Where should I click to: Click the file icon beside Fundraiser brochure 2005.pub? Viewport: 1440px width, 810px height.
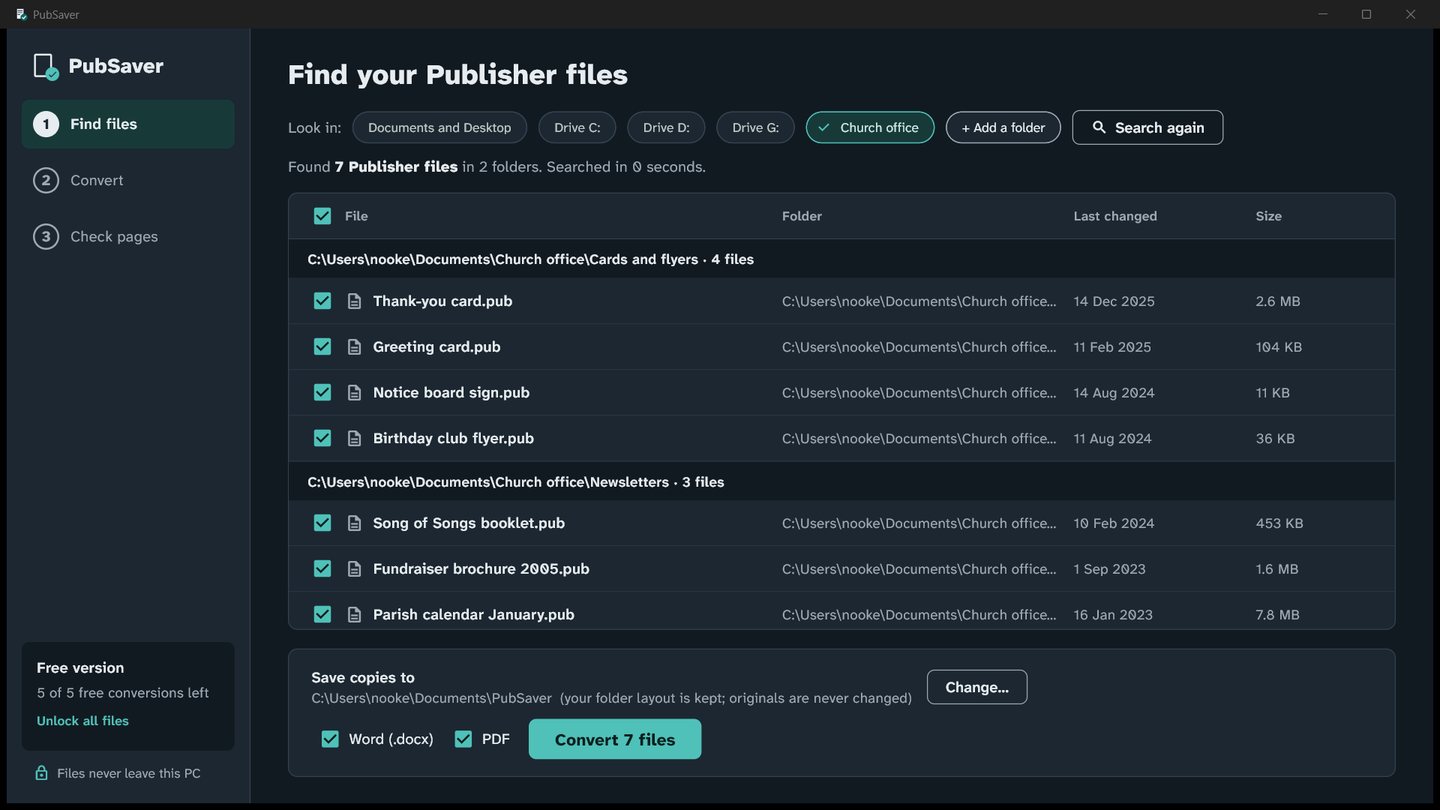354,569
